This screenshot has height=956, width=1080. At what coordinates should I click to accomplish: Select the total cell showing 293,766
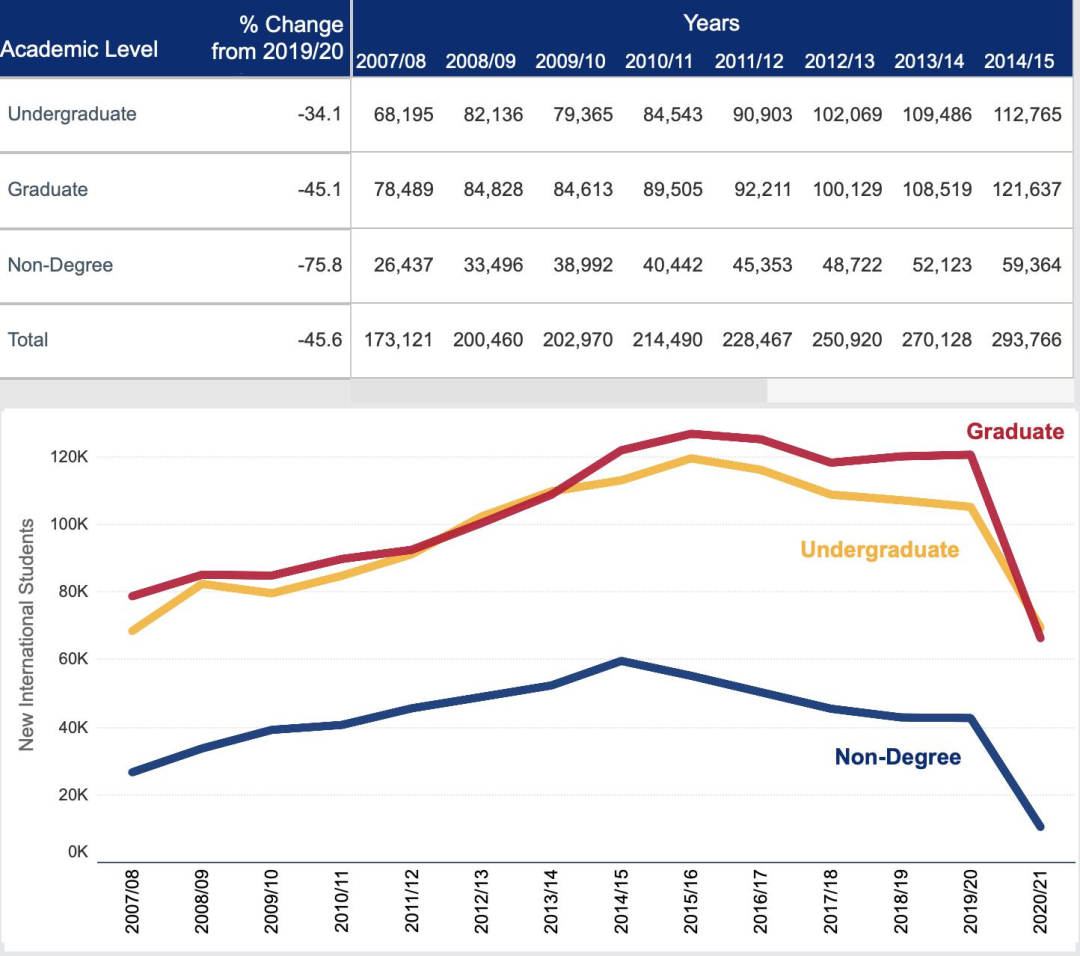[x=1027, y=340]
